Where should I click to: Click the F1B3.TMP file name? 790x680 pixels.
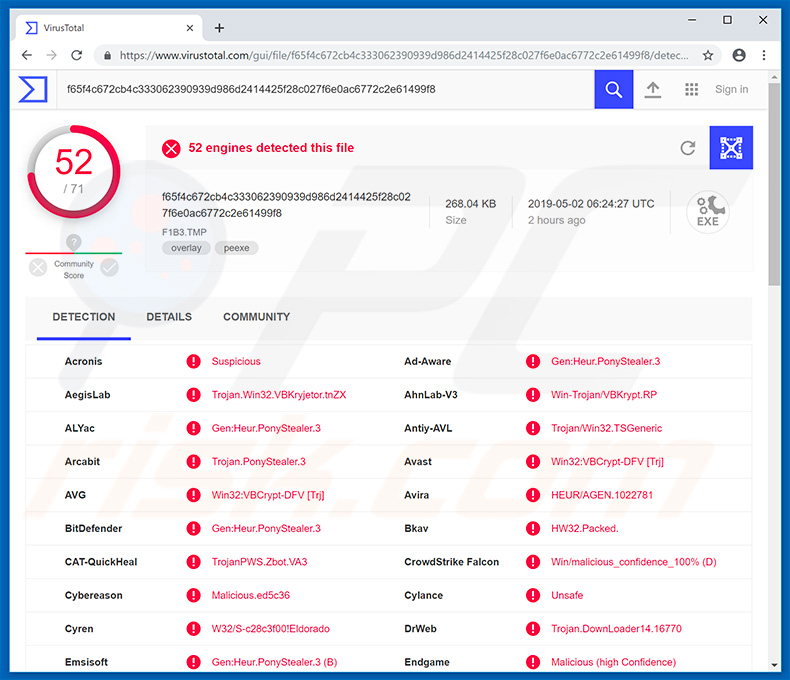184,232
